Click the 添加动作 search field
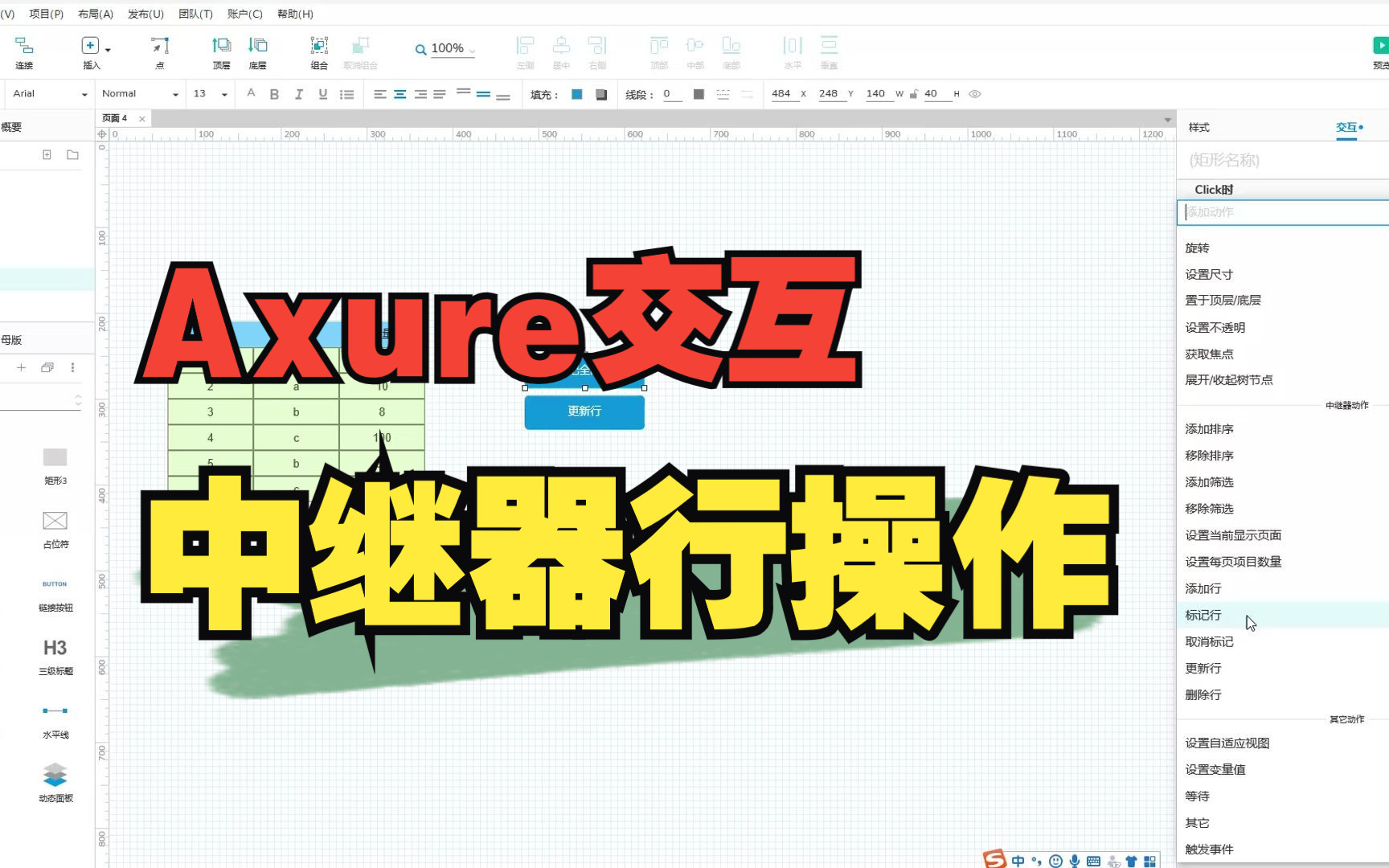 [x=1284, y=212]
